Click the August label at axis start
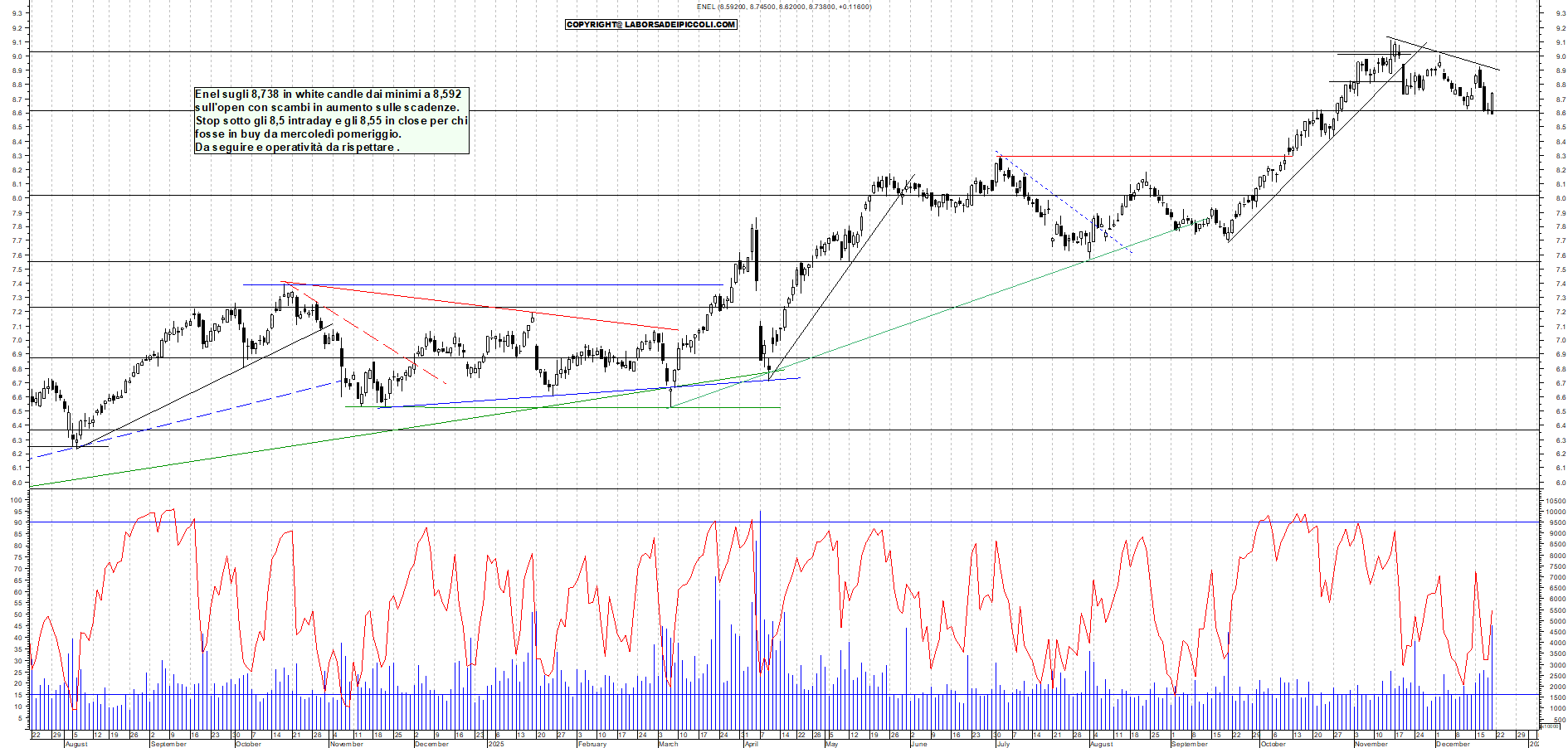1568x748 pixels. [x=75, y=744]
